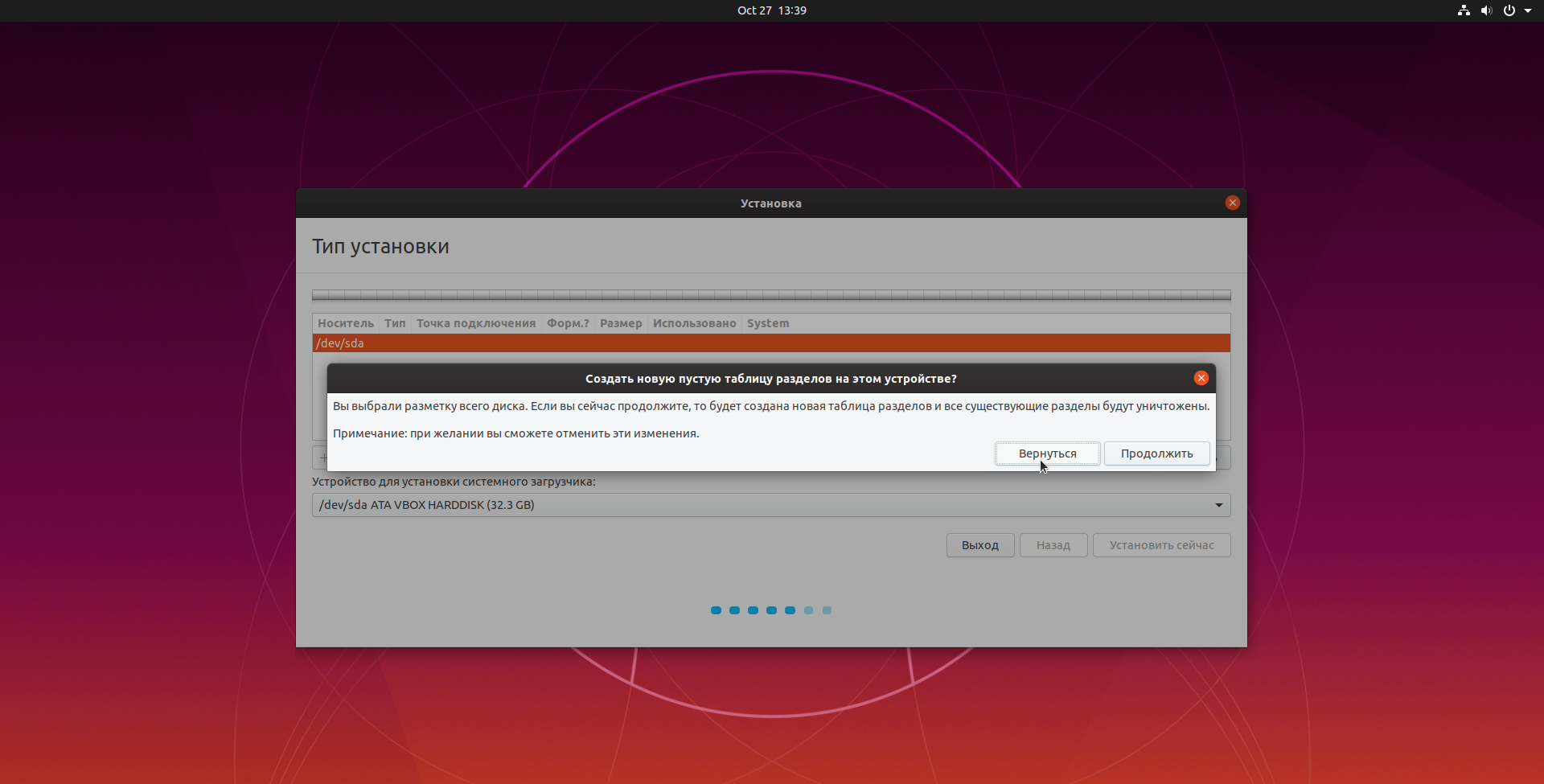Open the network status icon in top bar
Image resolution: width=1544 pixels, height=784 pixels.
tap(1464, 10)
